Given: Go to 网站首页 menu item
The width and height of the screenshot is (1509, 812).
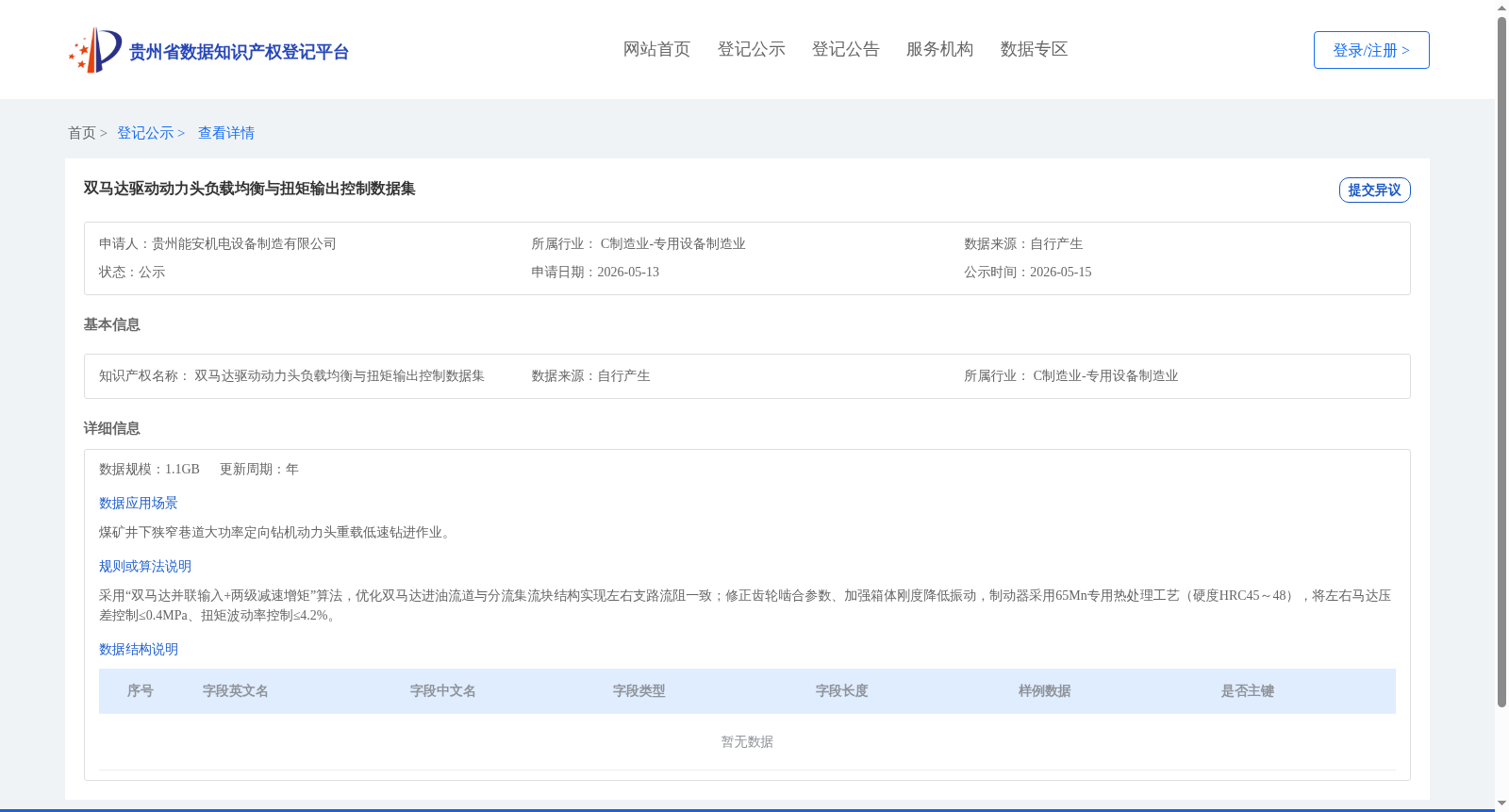Looking at the screenshot, I should 656,49.
